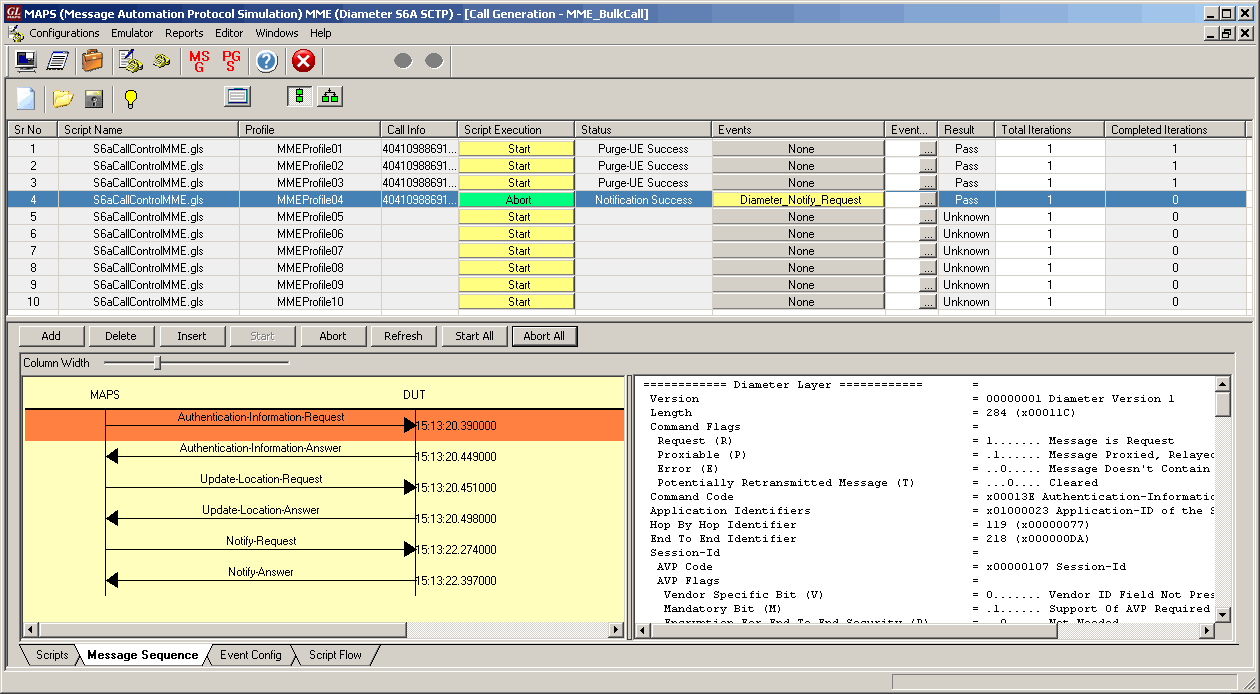Toggle the green hierarchy tree view icon
The image size is (1260, 694).
point(330,97)
